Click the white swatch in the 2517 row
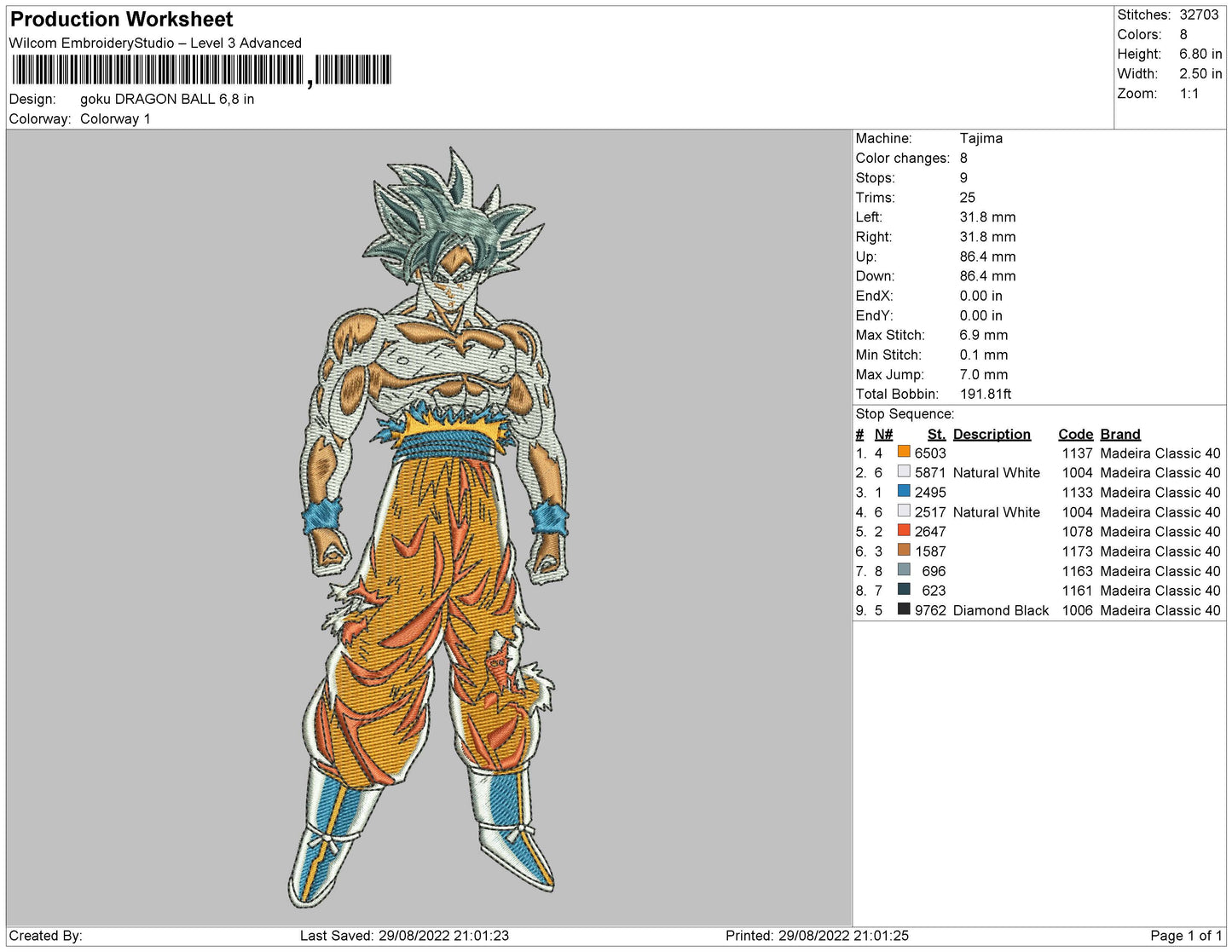 904,511
